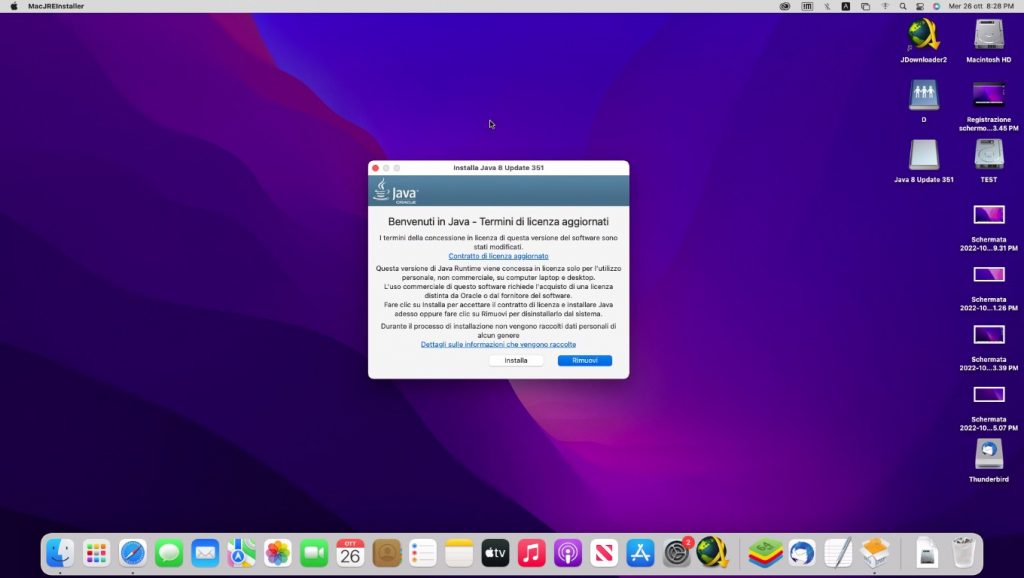Open the Schermata 2022-10 5.07 PM screenshot file

(x=988, y=394)
